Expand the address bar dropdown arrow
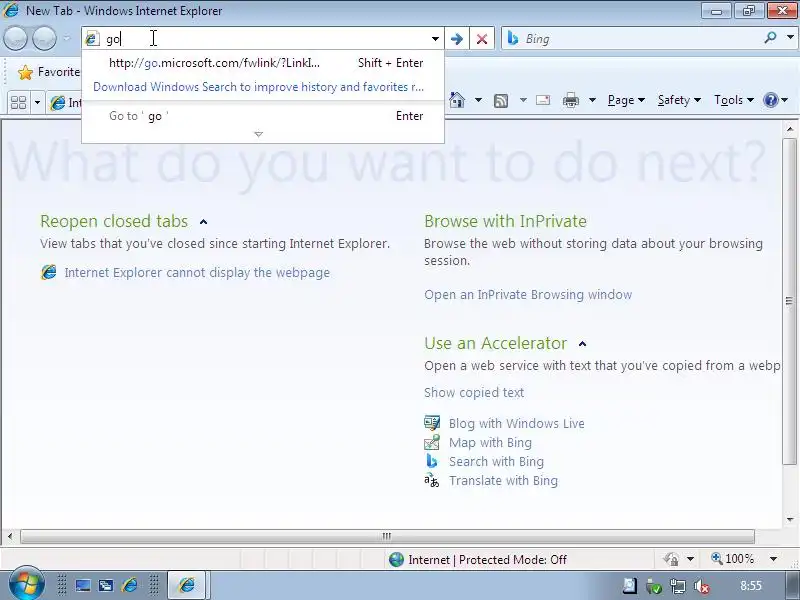 coord(435,39)
